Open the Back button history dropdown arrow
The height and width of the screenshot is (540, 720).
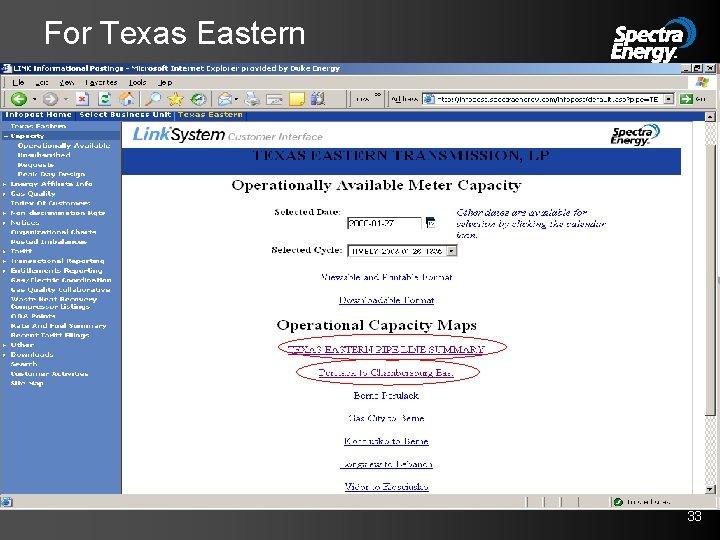point(34,99)
